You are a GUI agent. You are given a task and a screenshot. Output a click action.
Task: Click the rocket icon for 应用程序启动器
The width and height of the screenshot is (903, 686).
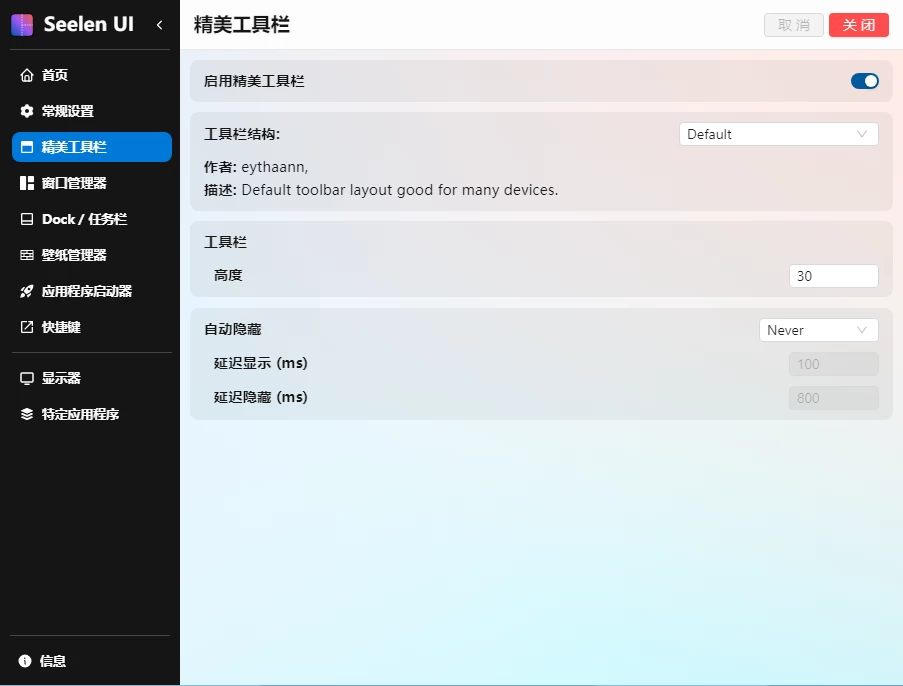tap(27, 291)
